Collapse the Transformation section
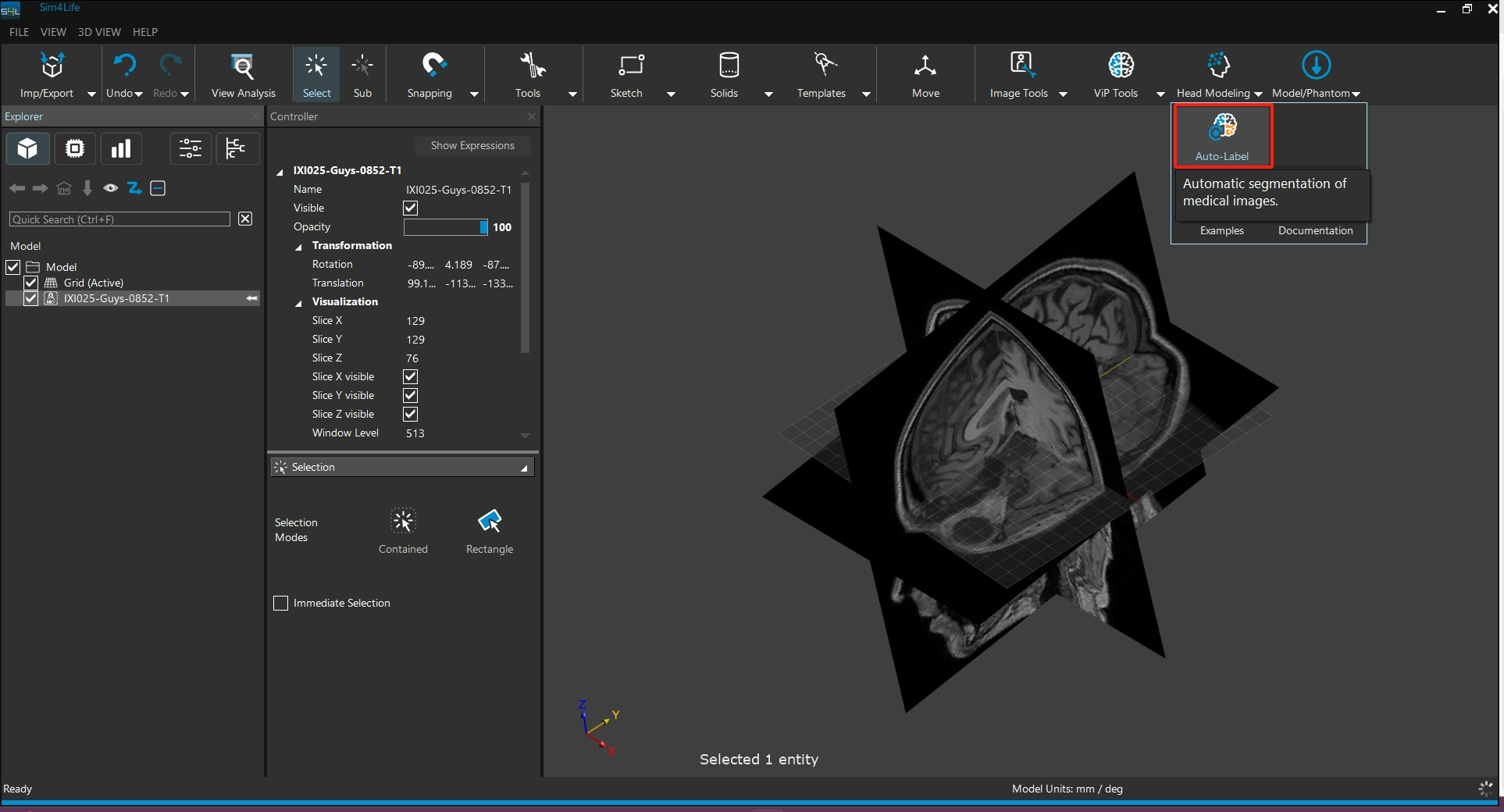The image size is (1504, 812). 298,247
